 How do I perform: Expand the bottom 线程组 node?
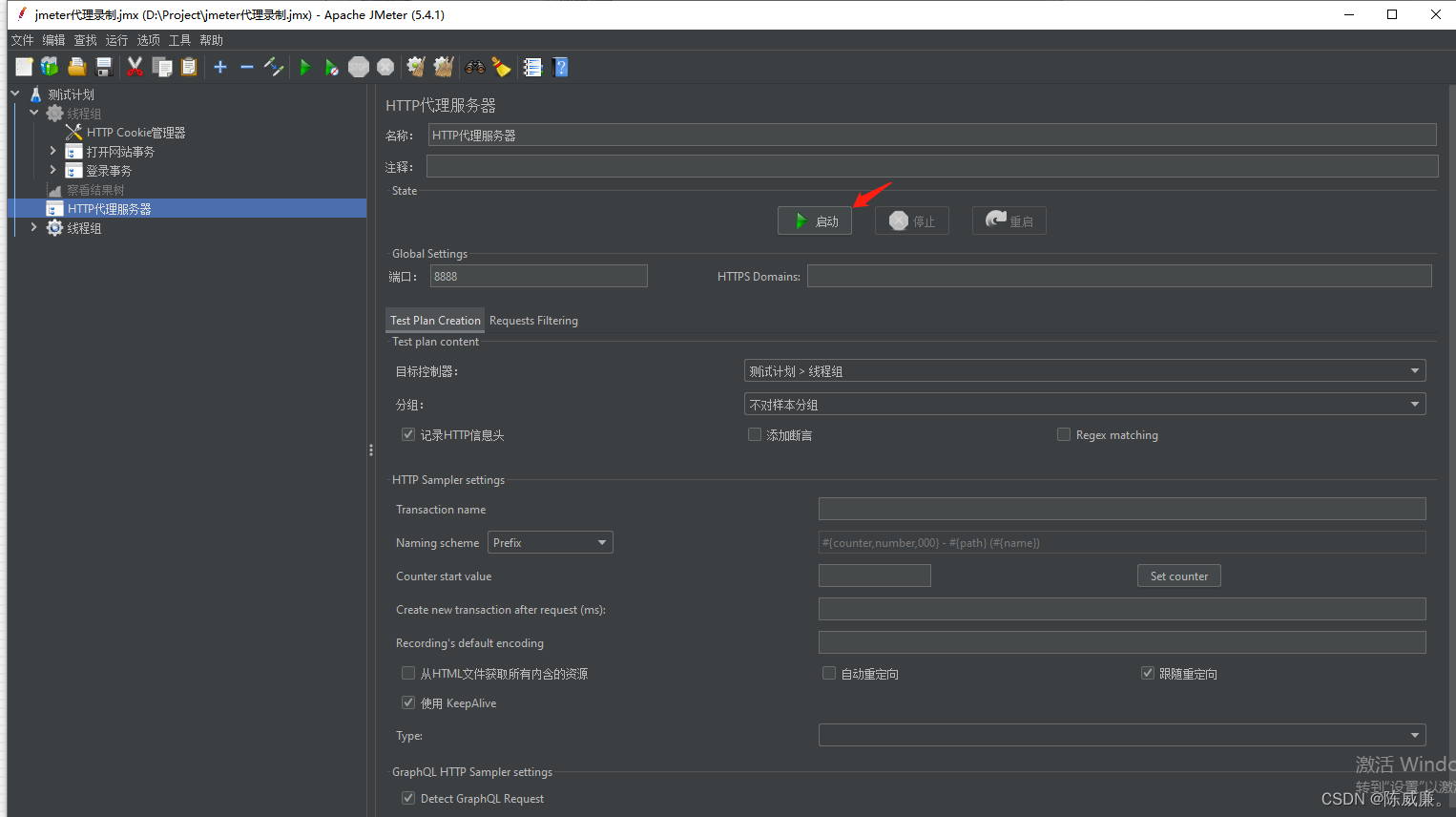pyautogui.click(x=34, y=227)
